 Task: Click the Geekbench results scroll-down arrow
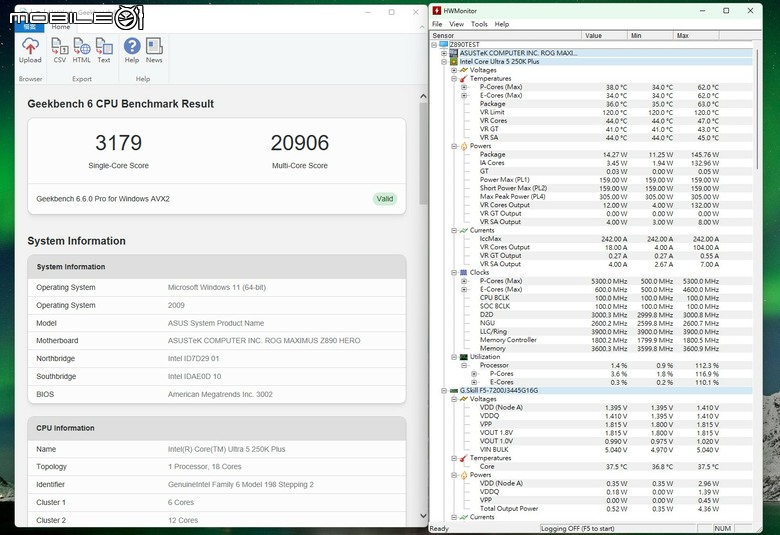coord(423,516)
